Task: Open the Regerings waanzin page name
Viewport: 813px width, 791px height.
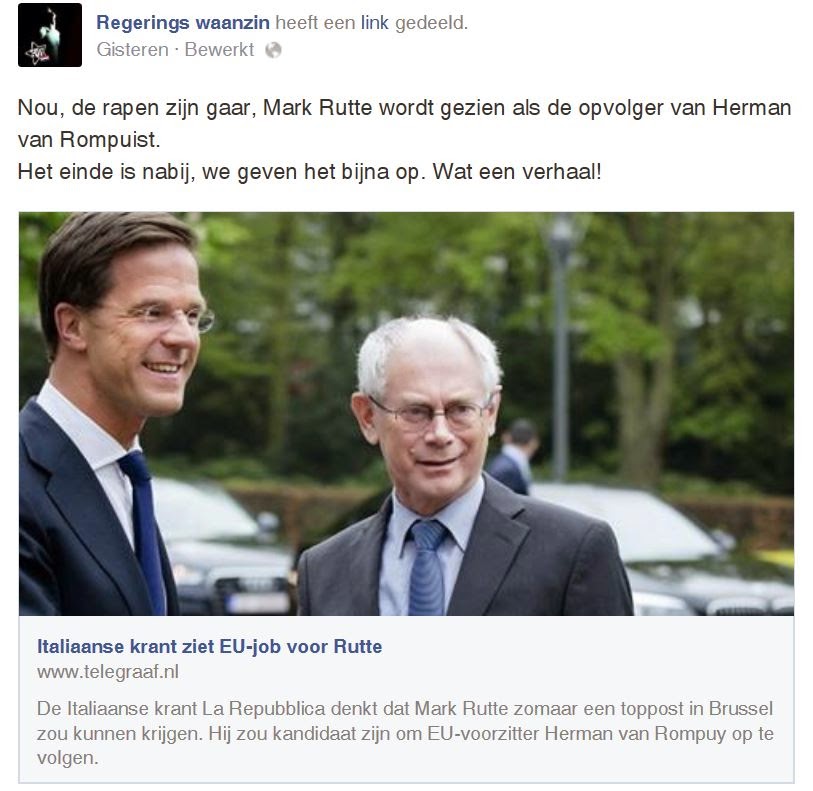Action: (183, 23)
